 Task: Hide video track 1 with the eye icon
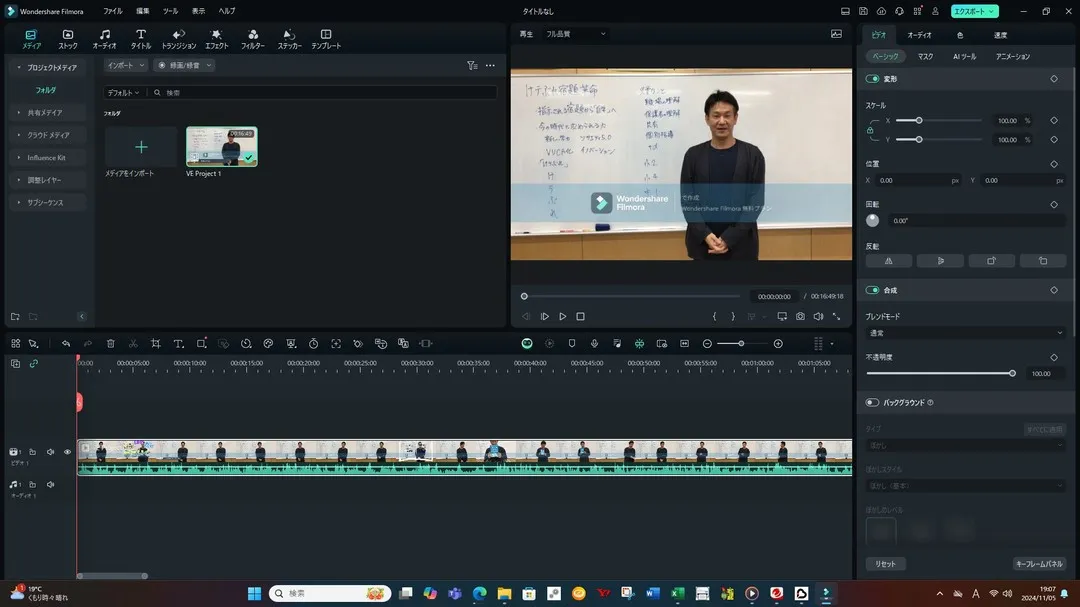pyautogui.click(x=68, y=452)
